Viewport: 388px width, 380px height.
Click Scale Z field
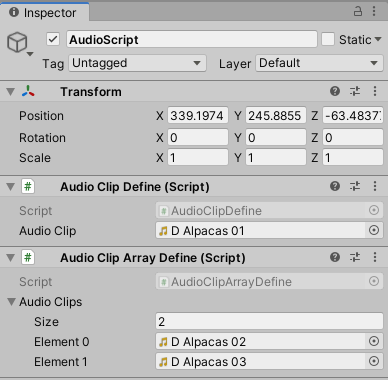(353, 157)
